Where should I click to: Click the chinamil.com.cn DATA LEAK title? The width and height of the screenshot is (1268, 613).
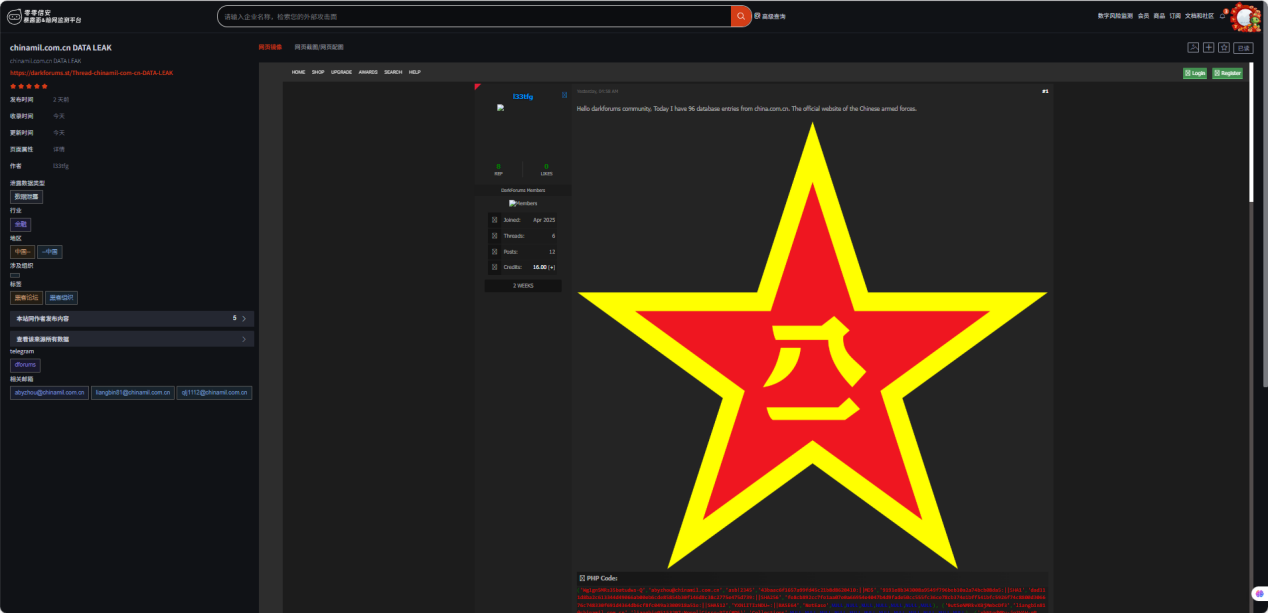[x=61, y=47]
